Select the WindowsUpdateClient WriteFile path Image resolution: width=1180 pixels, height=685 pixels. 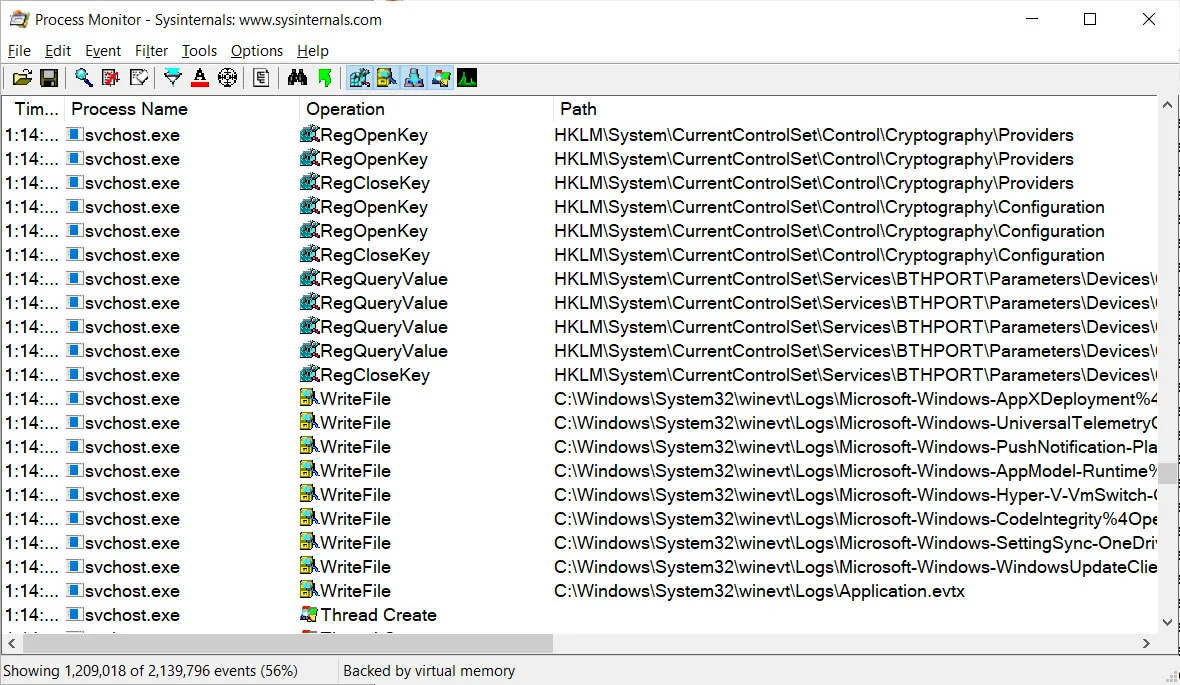(856, 567)
